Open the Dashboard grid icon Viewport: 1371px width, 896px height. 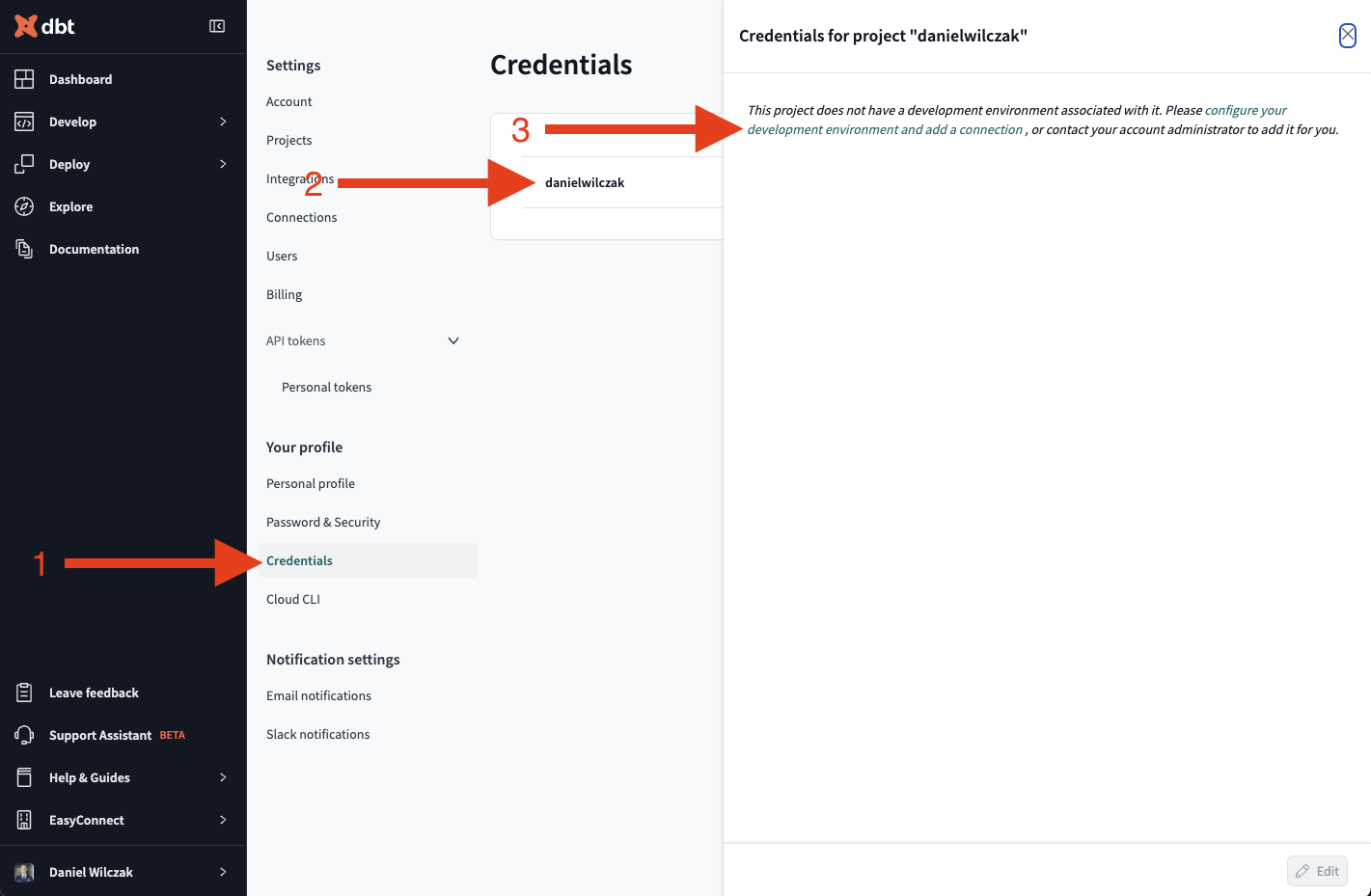pyautogui.click(x=24, y=79)
